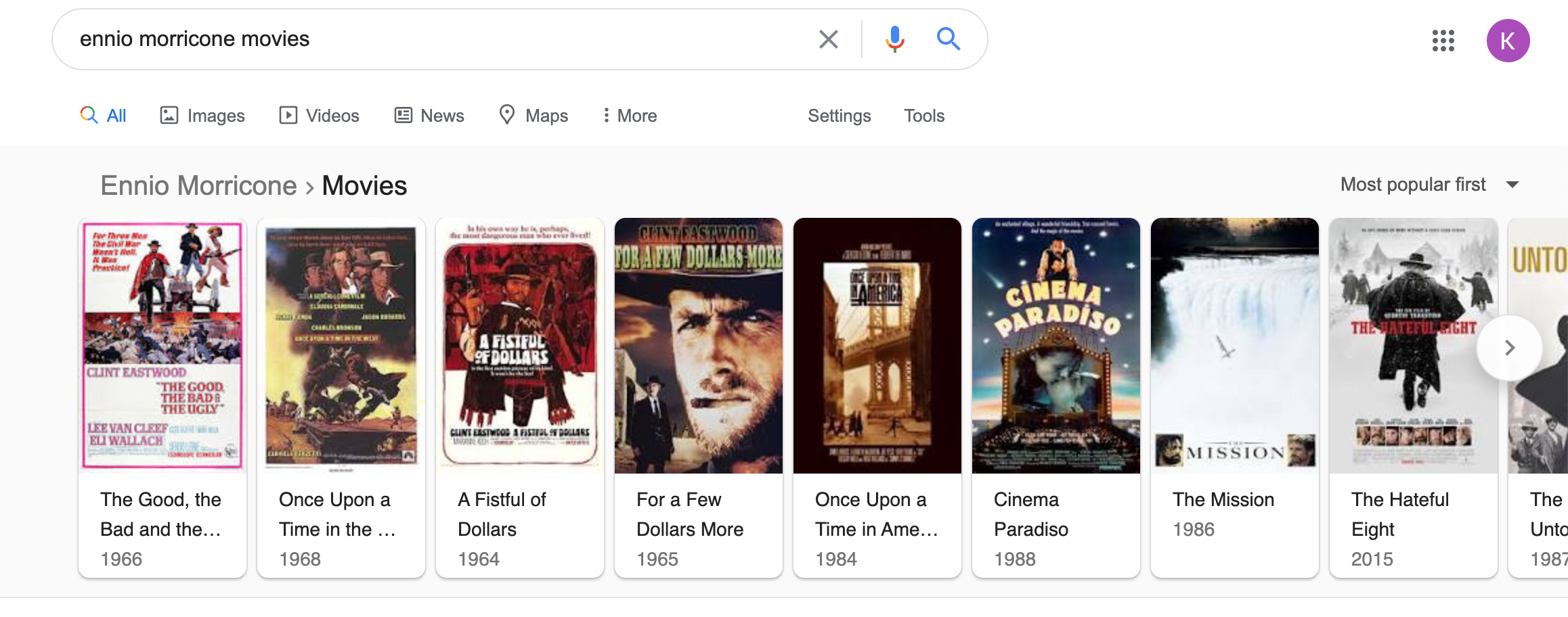Open the Images results tab
Viewport: 1568px width, 617px height.
pyautogui.click(x=202, y=116)
